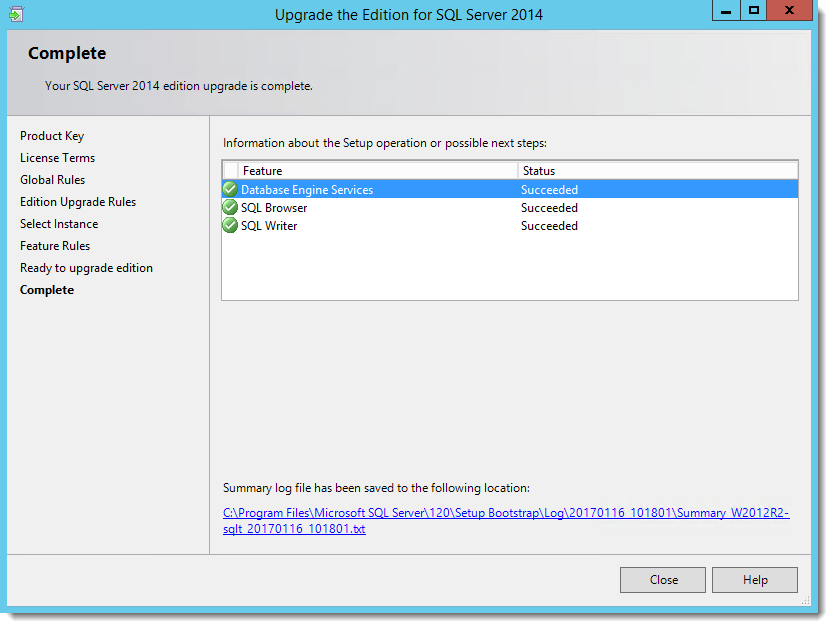833x628 pixels.
Task: Select the Database Engine Services row
Action: pos(510,189)
